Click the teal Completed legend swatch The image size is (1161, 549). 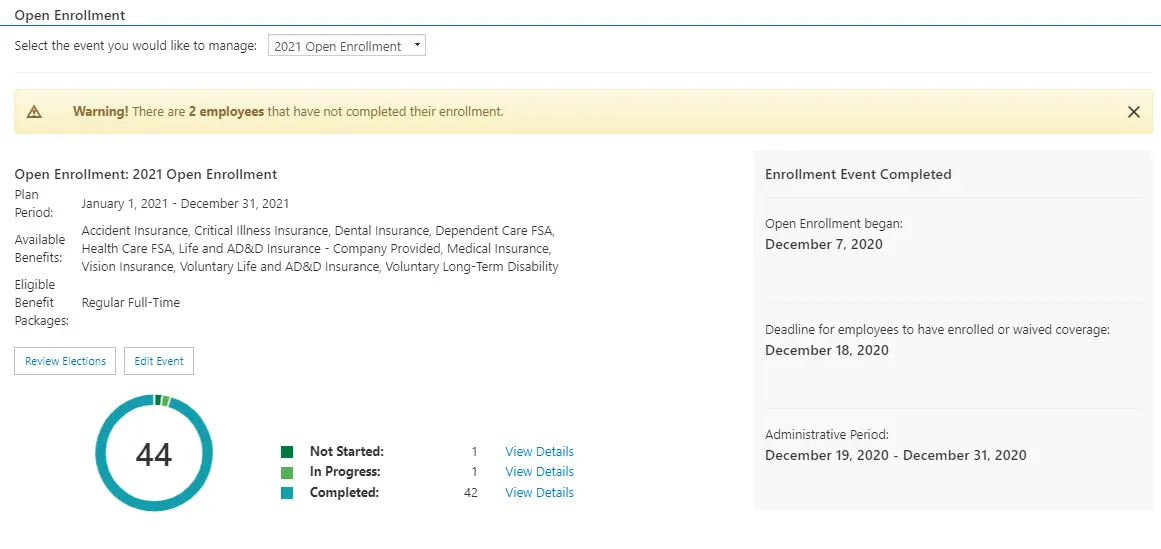pos(287,493)
